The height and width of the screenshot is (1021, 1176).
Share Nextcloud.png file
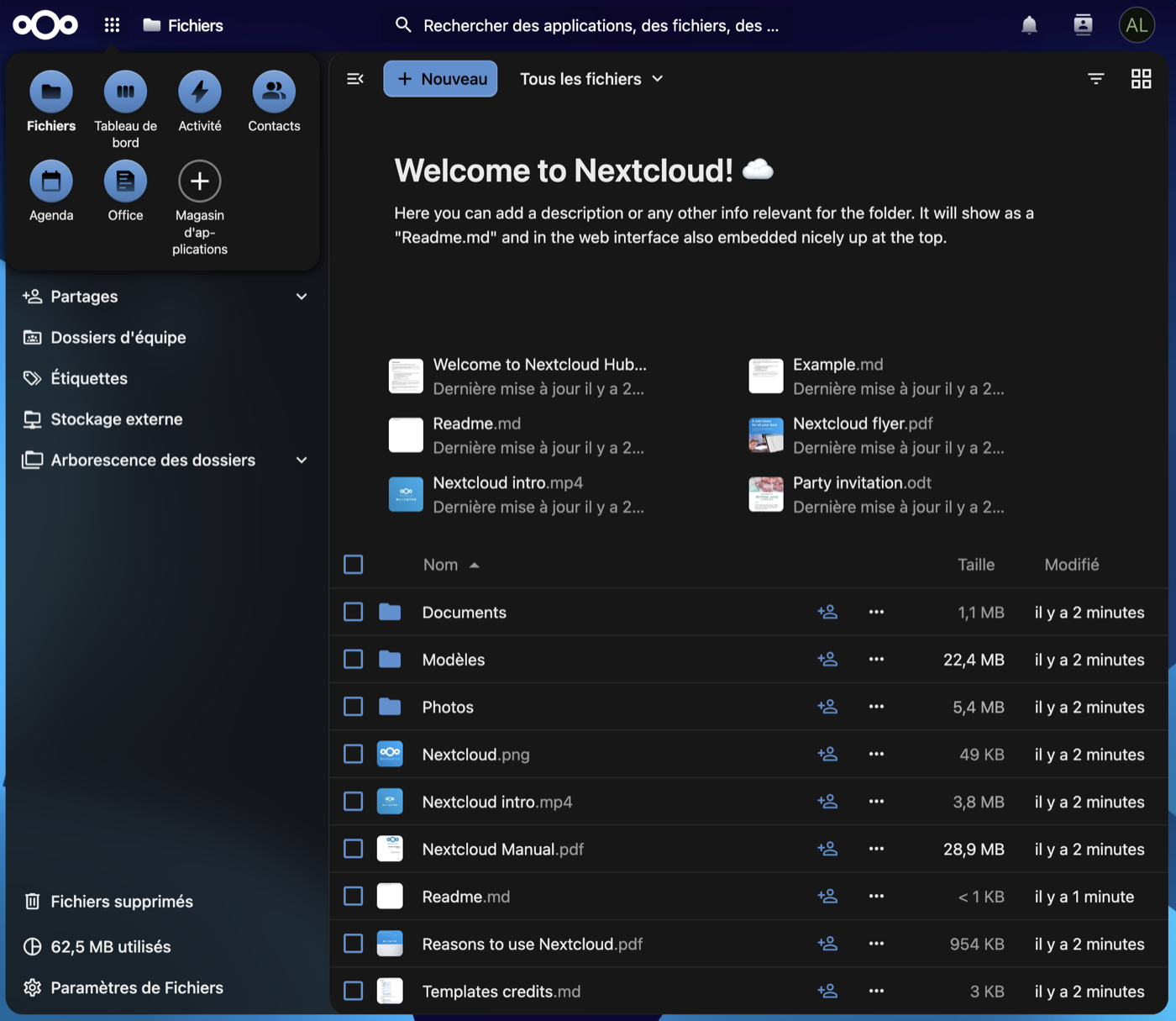tap(827, 754)
